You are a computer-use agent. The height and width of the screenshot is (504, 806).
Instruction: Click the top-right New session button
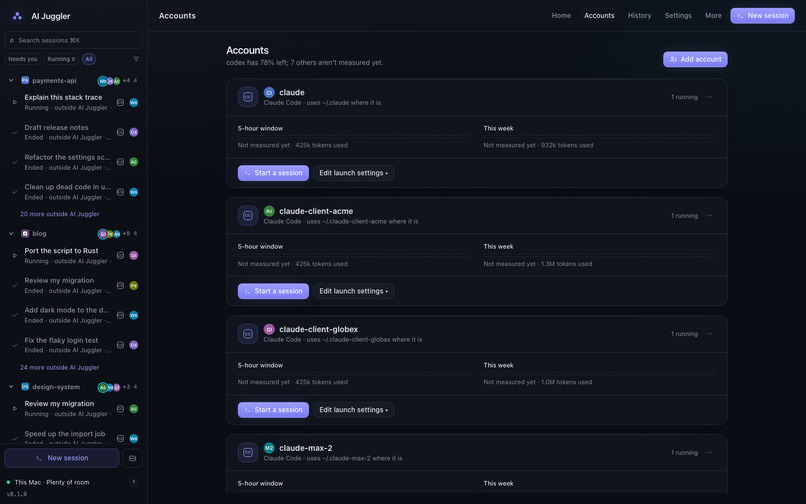click(x=762, y=16)
